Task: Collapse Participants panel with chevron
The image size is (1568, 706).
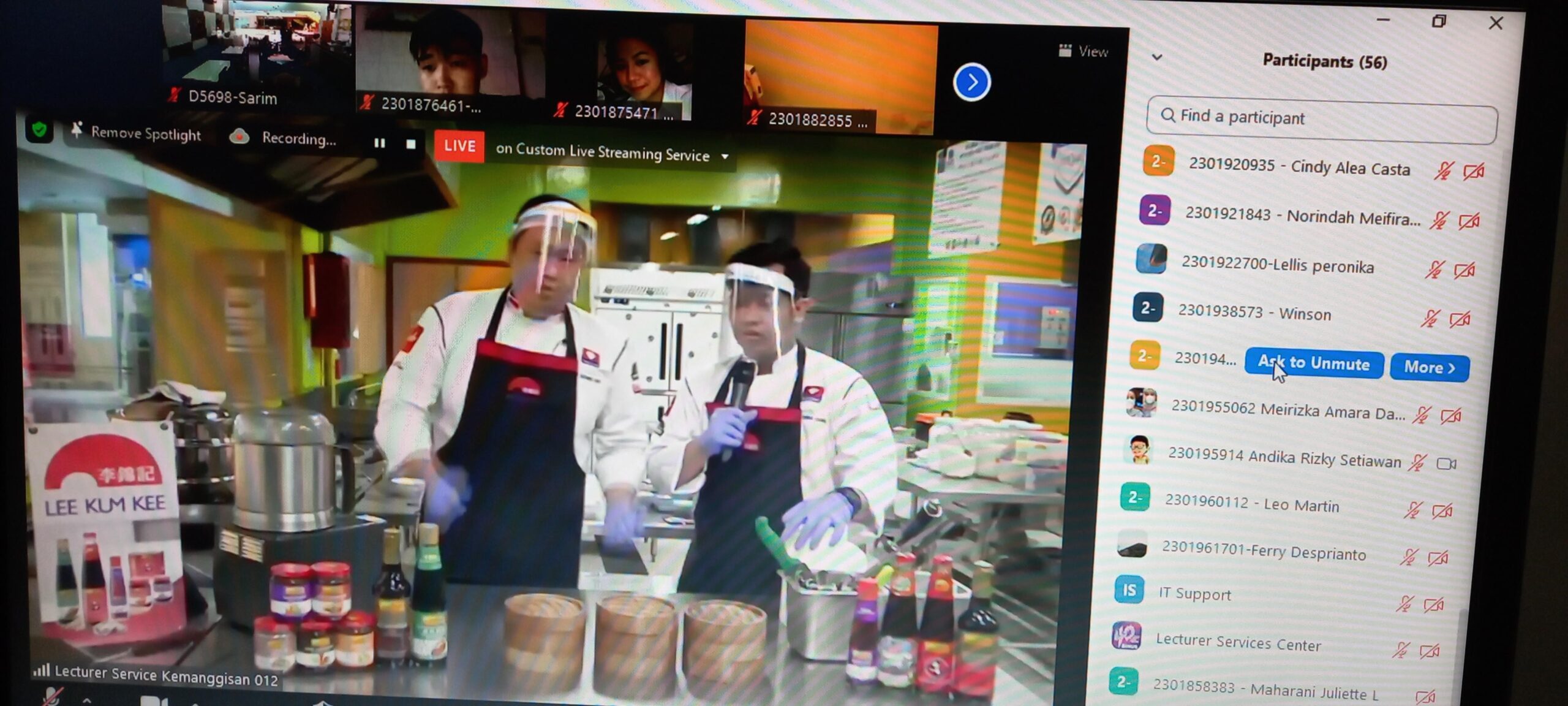Action: (1156, 57)
